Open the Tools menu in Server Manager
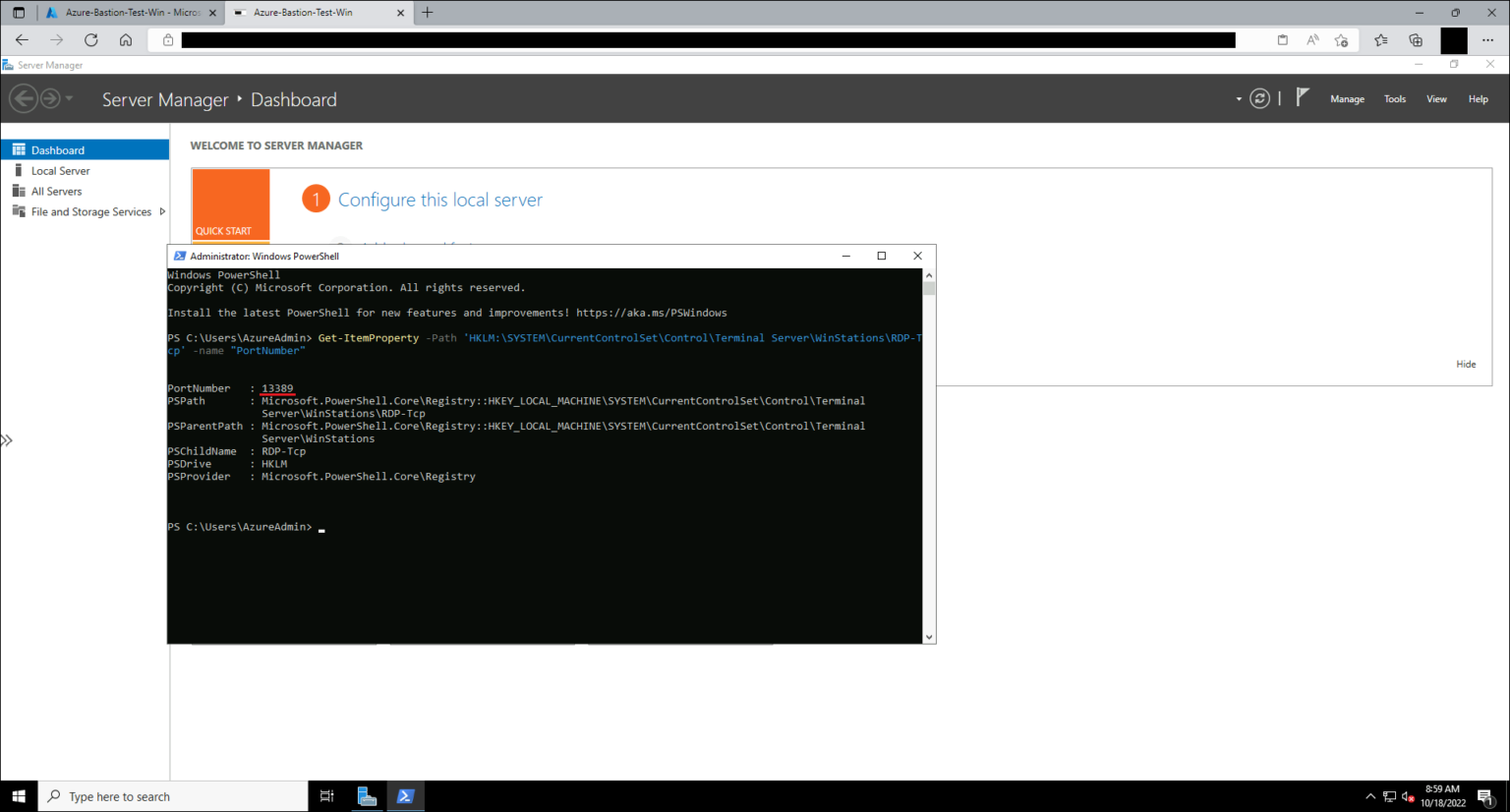The width and height of the screenshot is (1510, 812). [x=1394, y=98]
